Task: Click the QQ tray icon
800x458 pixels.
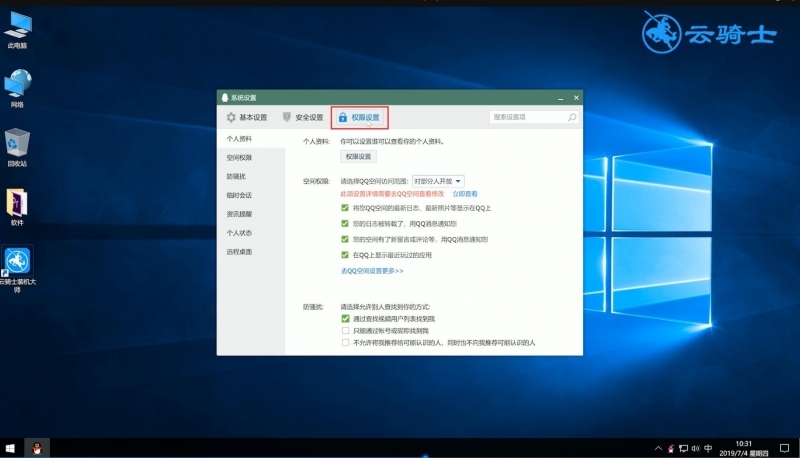Action: 671,449
